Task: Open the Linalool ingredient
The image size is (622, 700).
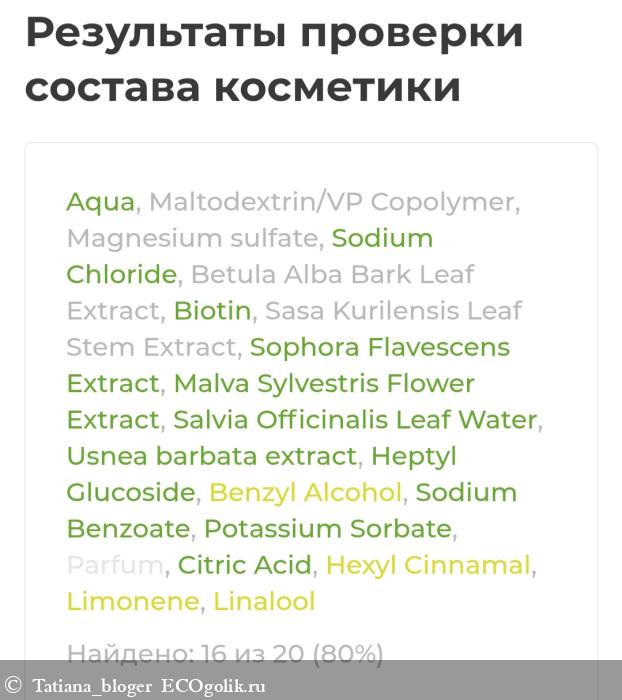Action: pos(264,602)
